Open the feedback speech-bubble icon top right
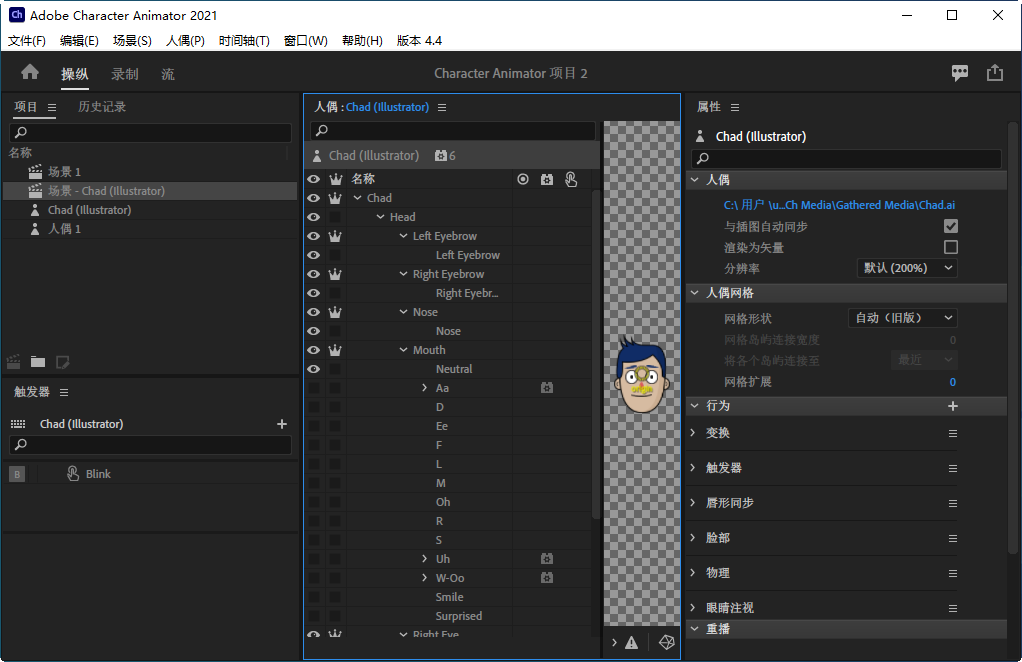The image size is (1022, 662). [959, 72]
